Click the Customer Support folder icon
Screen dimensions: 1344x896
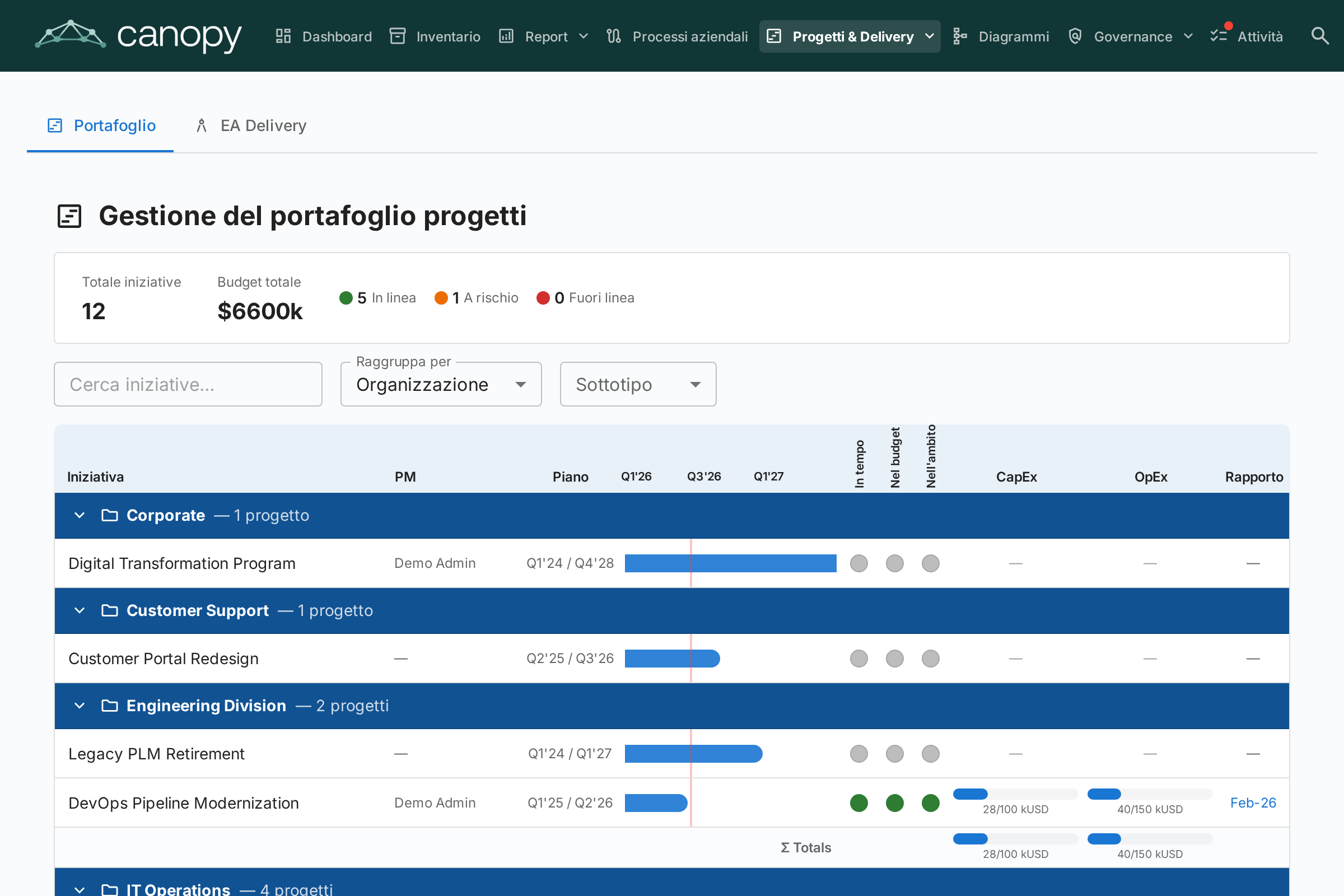point(110,610)
